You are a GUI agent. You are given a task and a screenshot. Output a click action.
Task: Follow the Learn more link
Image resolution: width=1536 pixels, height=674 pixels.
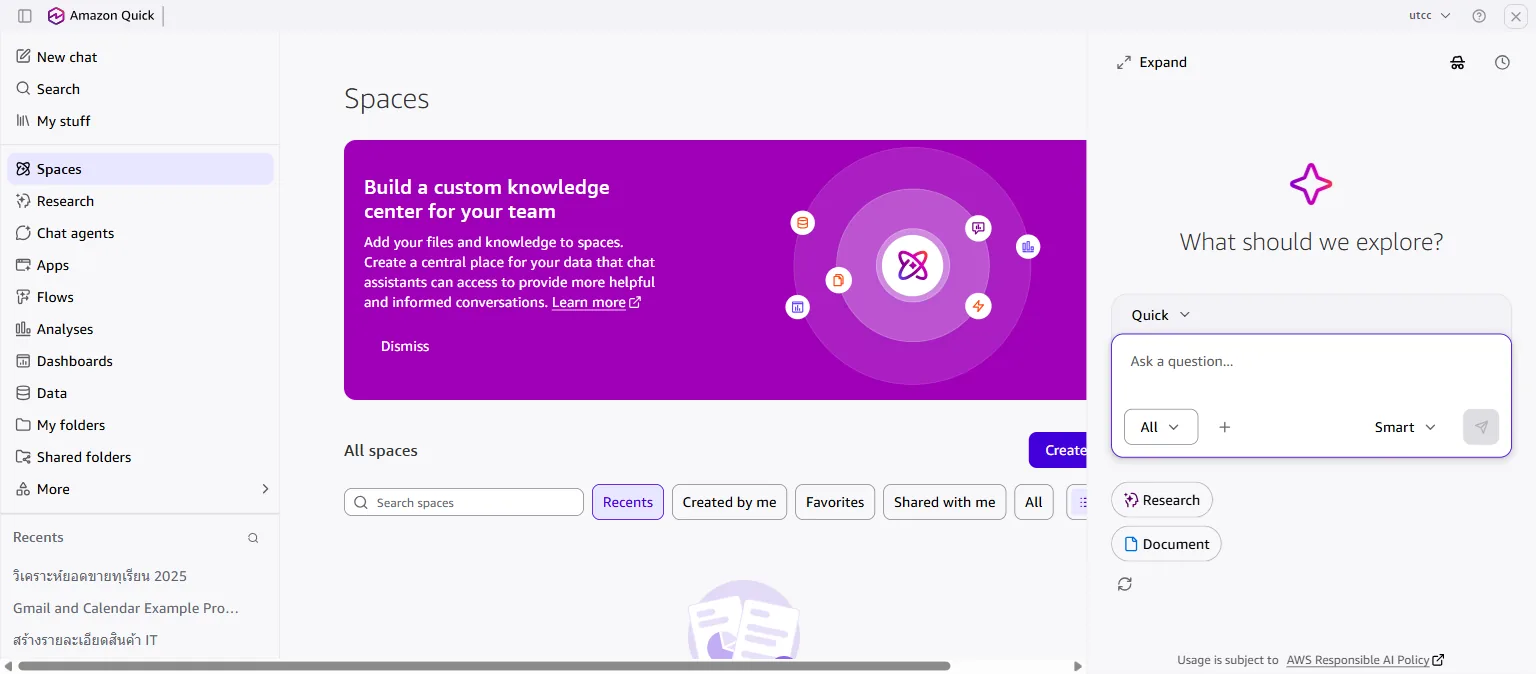point(596,302)
